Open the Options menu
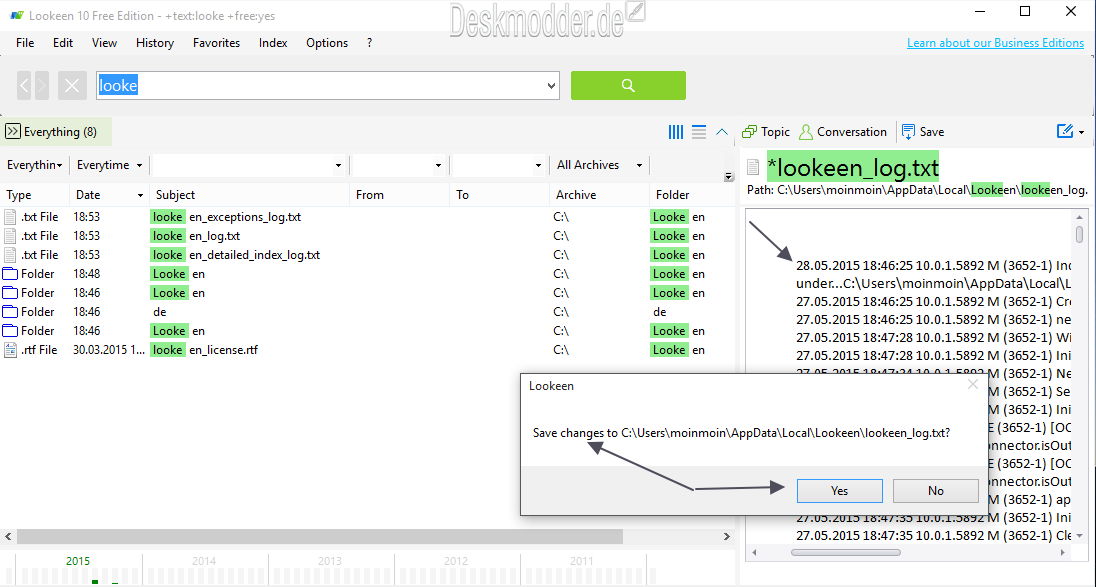Viewport: 1096px width, 587px height. pos(326,43)
